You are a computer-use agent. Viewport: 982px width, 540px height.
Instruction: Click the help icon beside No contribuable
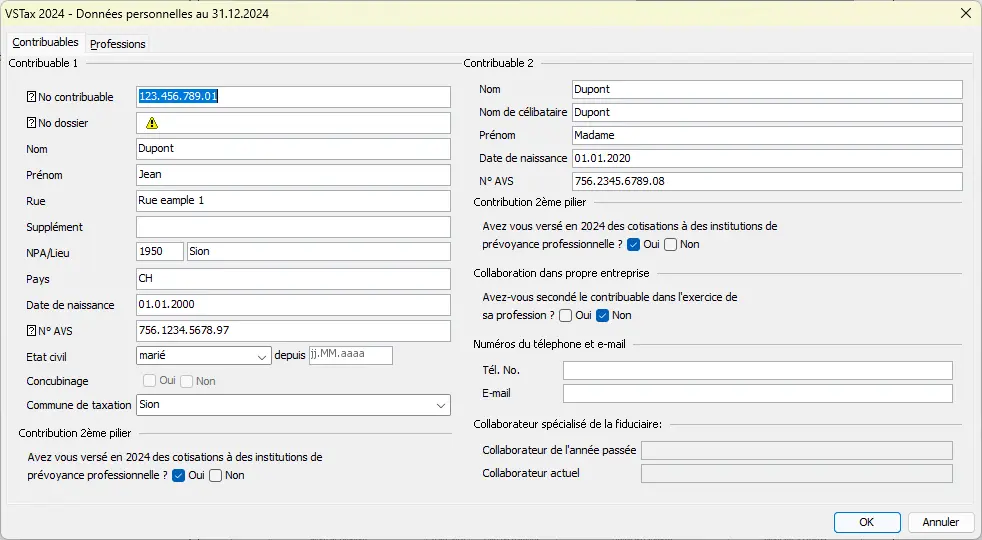(31, 96)
